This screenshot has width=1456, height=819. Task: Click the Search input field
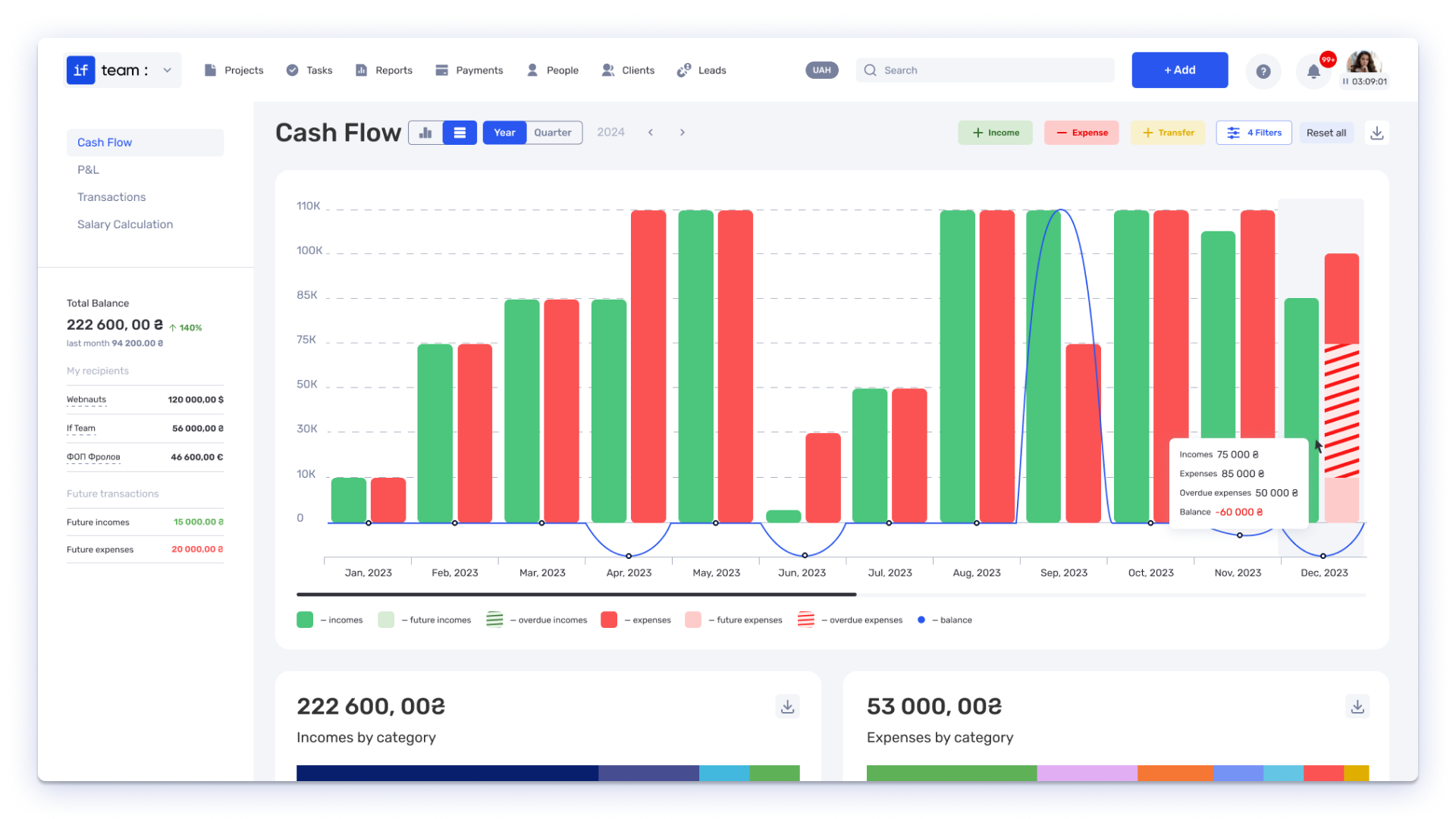[x=985, y=71]
